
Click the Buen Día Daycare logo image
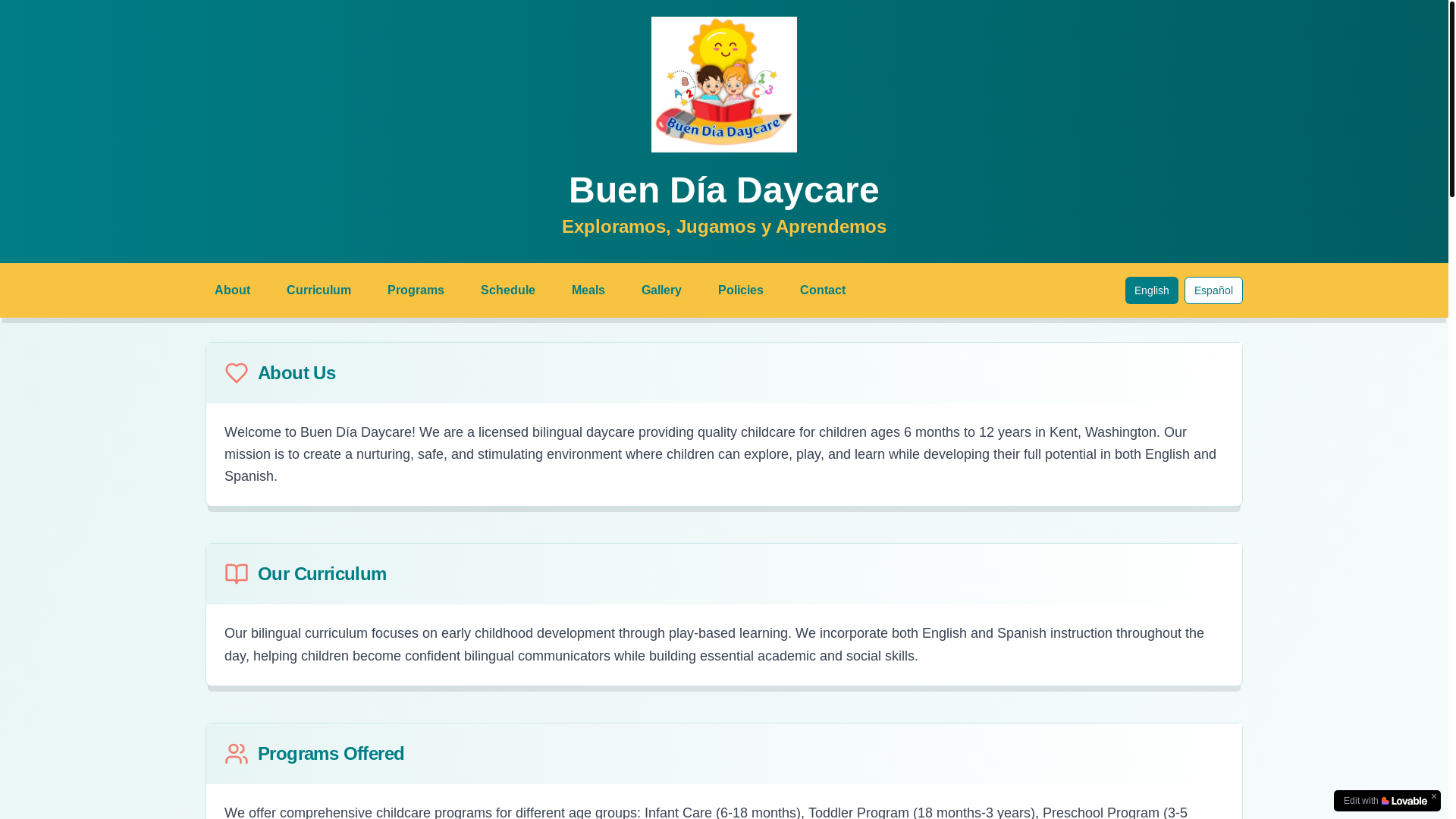point(724,84)
